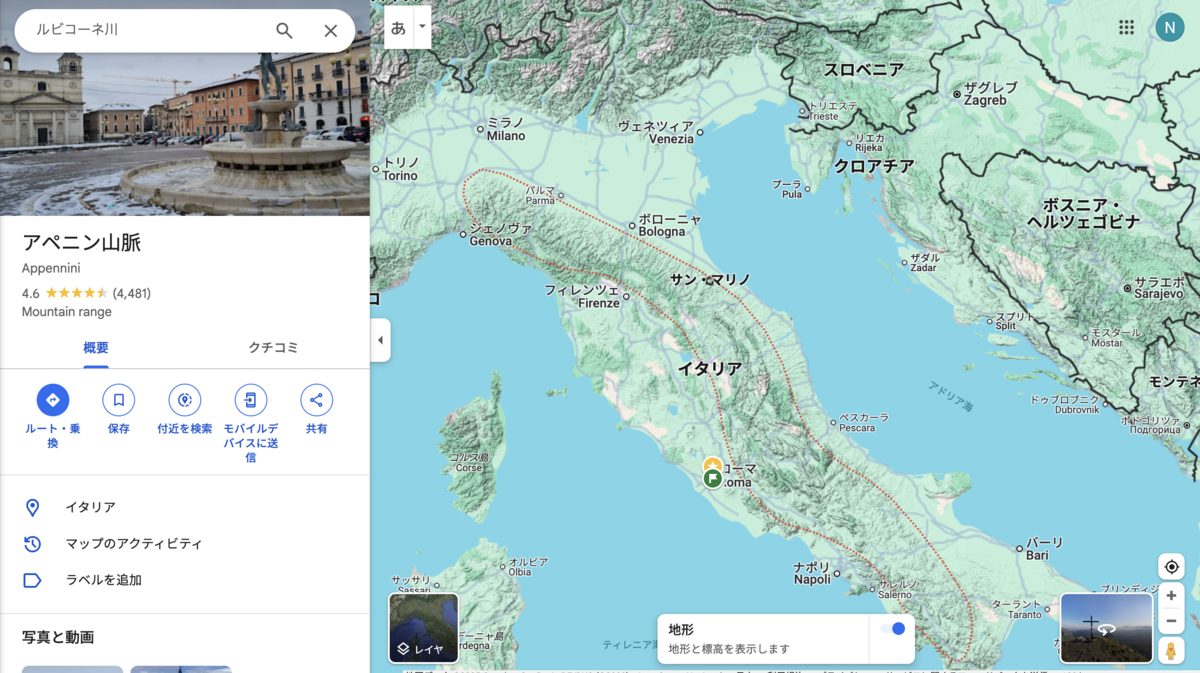Click the Street View pegman icon

coord(1171,651)
